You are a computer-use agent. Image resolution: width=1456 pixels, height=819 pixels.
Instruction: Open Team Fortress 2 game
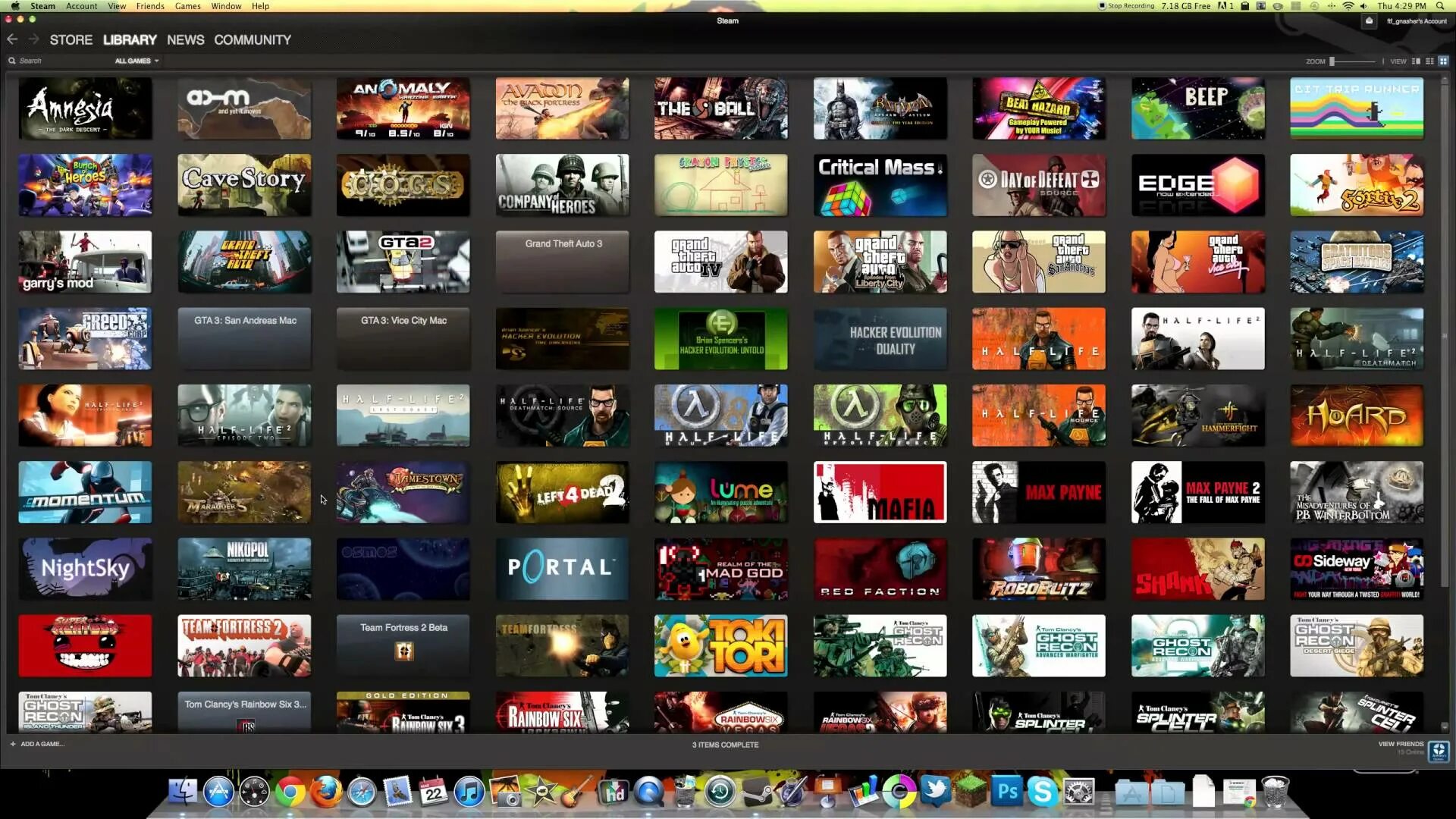click(x=244, y=644)
